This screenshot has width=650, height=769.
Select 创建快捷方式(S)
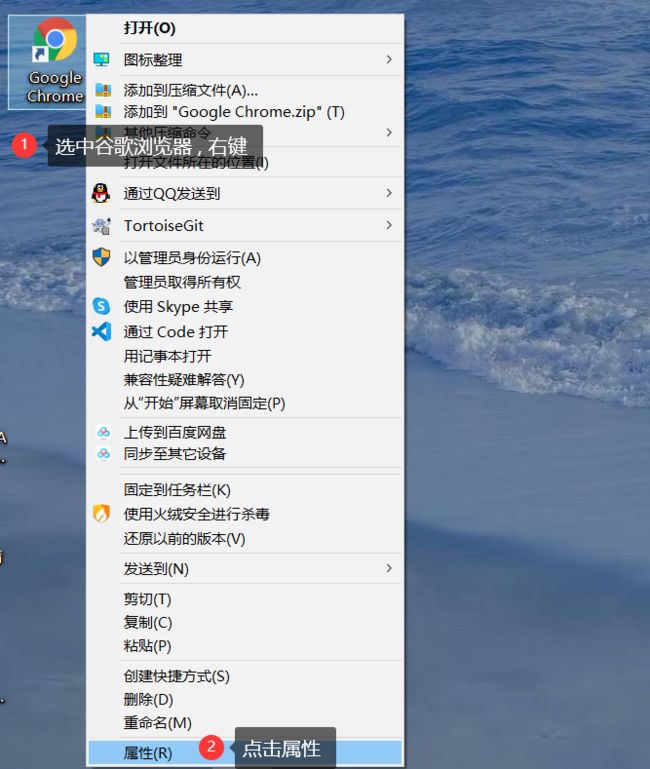click(245, 676)
